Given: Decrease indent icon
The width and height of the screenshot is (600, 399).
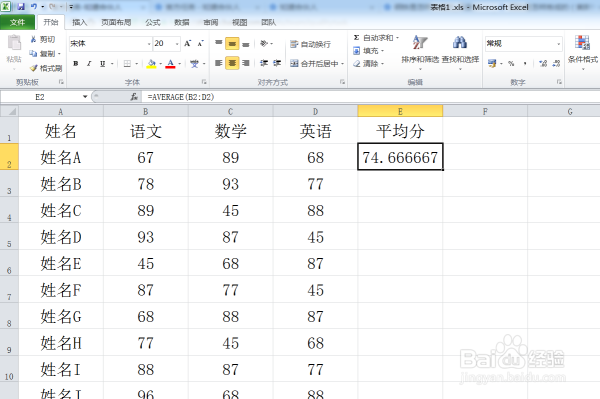Looking at the screenshot, I should click(x=264, y=63).
